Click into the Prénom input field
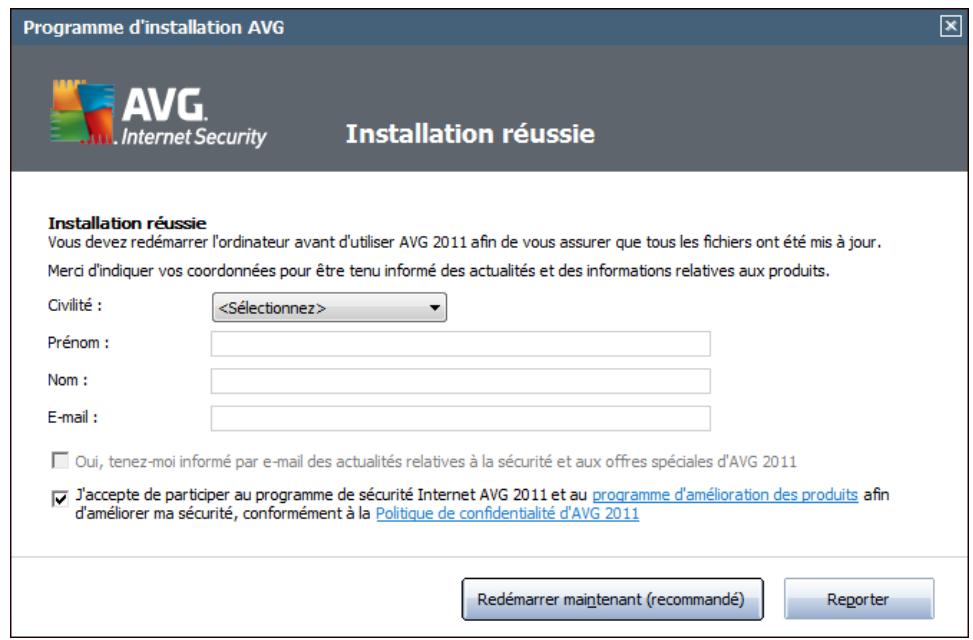973x640 pixels. (460, 344)
